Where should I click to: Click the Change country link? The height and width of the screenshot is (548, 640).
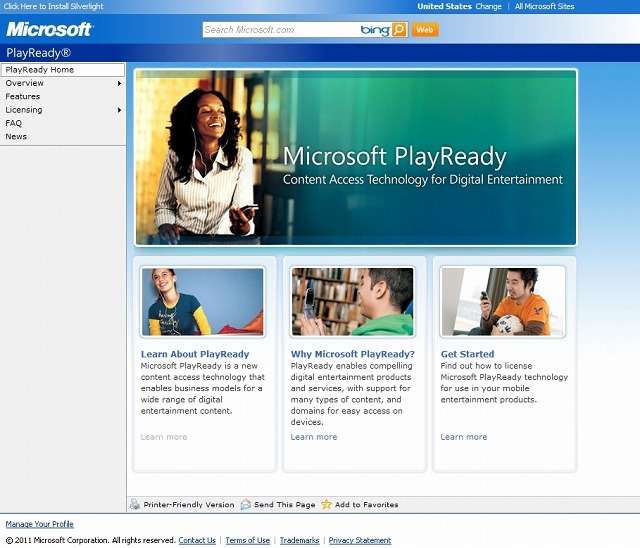(488, 6)
